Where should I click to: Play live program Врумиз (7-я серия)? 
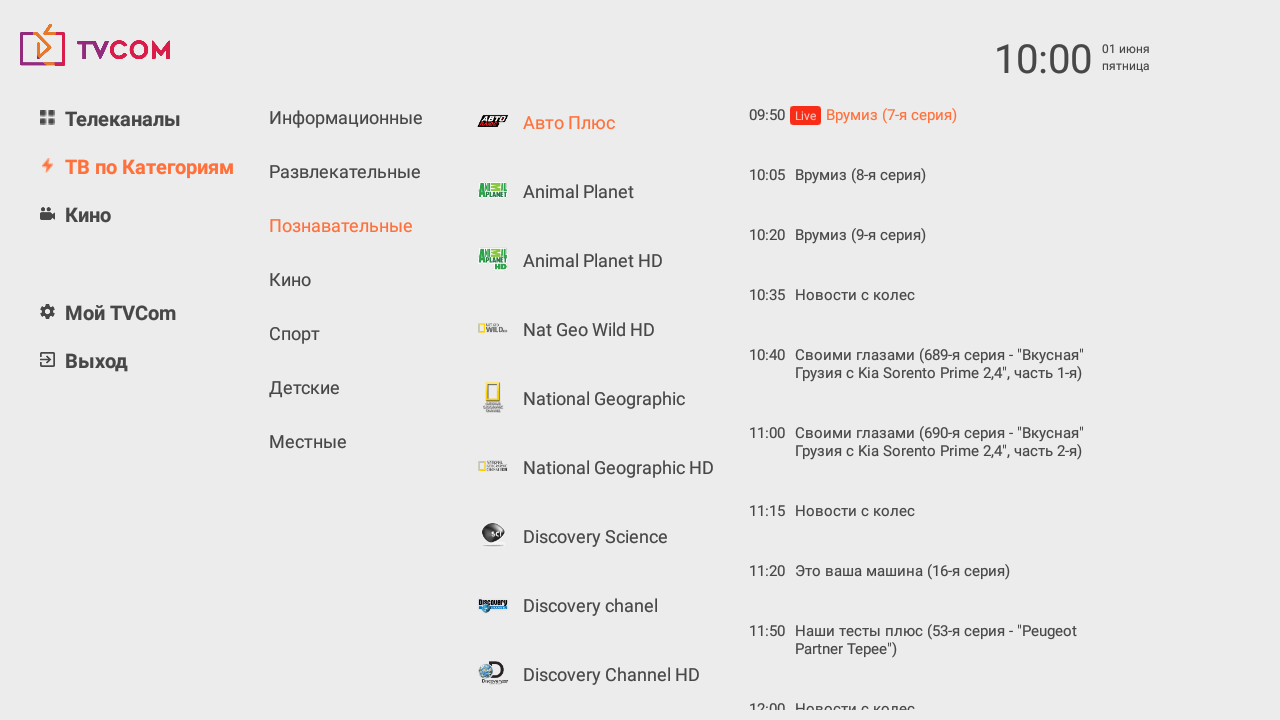point(891,115)
